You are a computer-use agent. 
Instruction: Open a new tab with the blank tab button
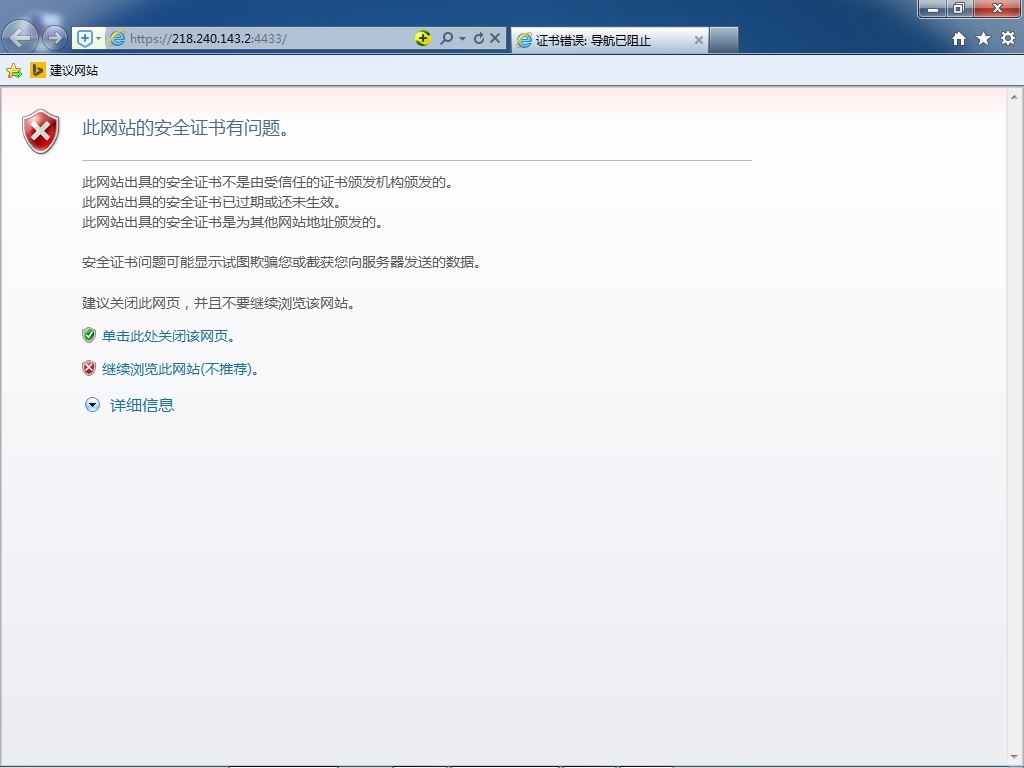coord(724,40)
